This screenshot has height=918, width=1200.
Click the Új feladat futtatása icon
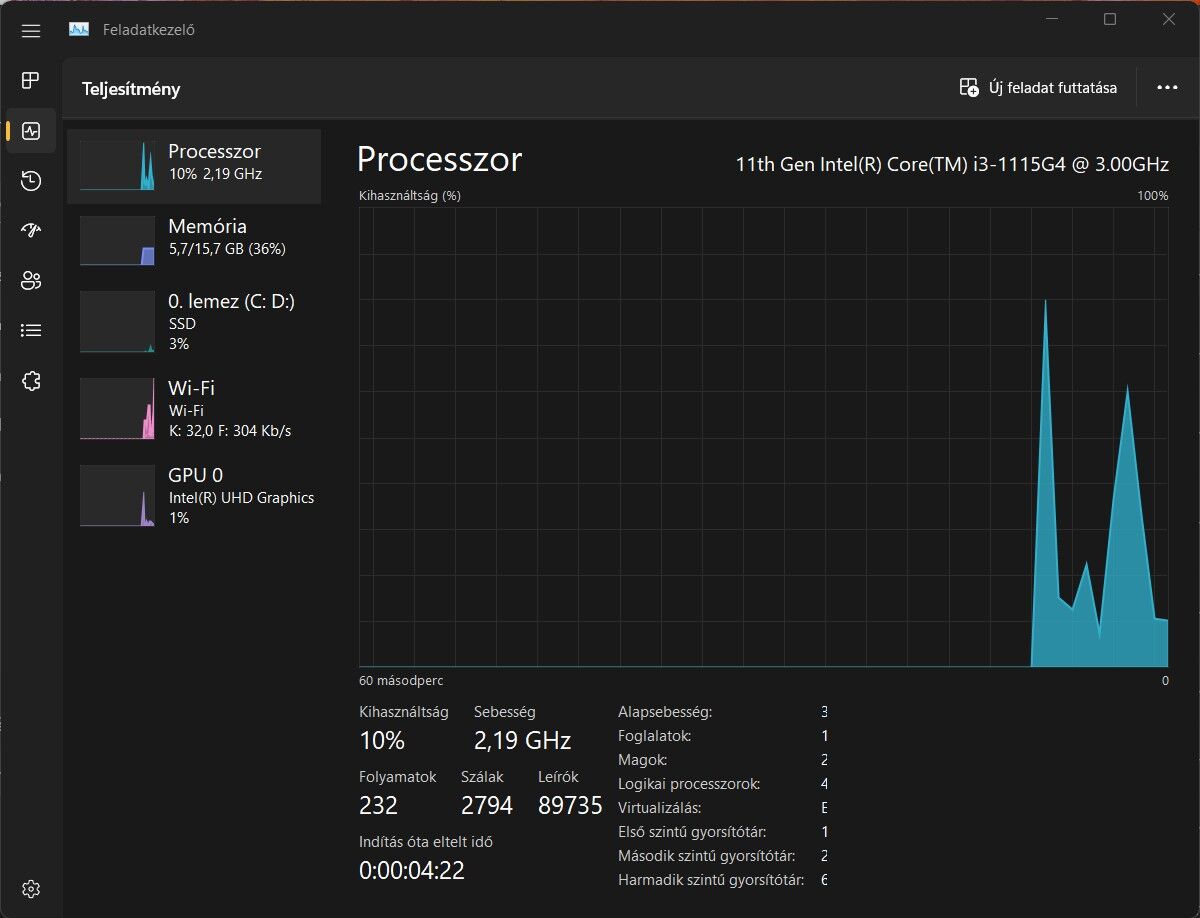(969, 87)
